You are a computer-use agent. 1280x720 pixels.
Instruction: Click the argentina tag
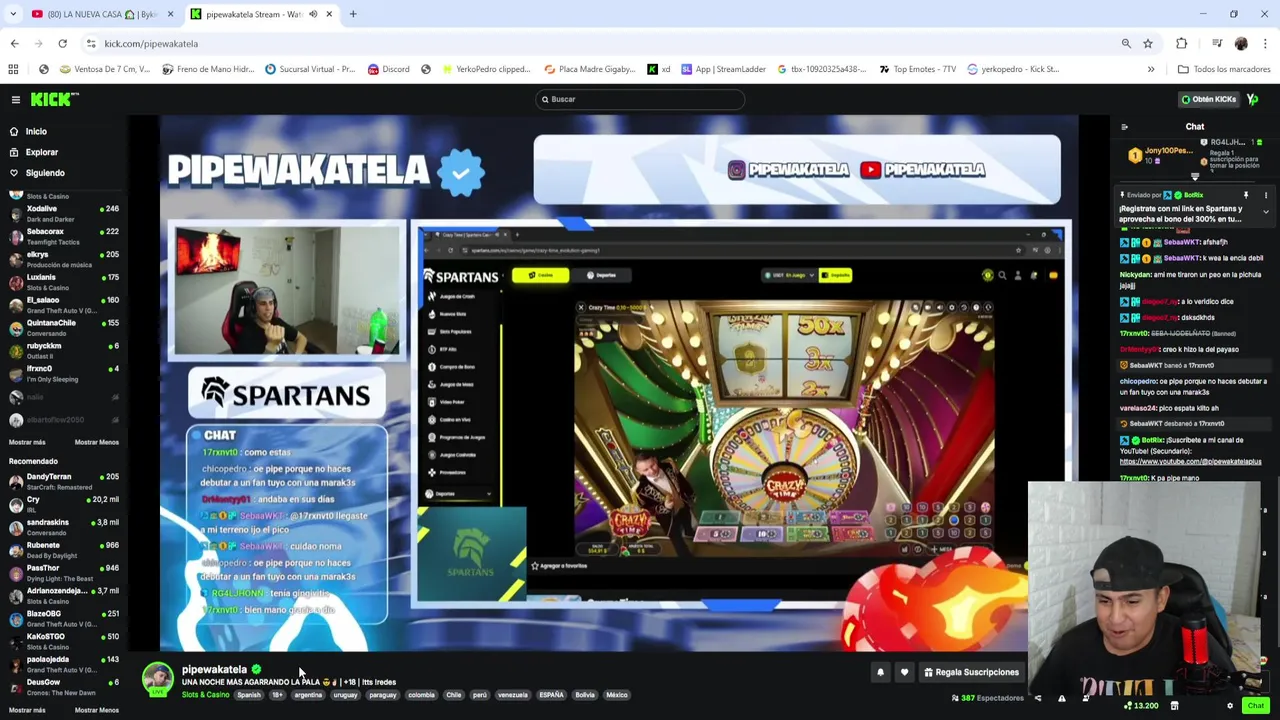pos(308,695)
